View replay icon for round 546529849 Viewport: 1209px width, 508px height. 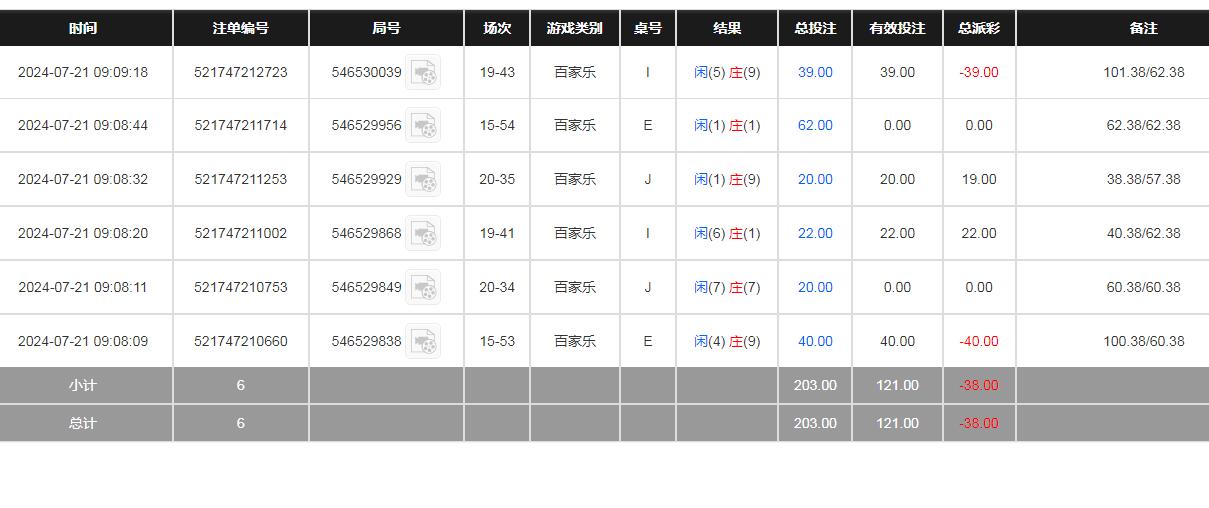click(x=423, y=288)
